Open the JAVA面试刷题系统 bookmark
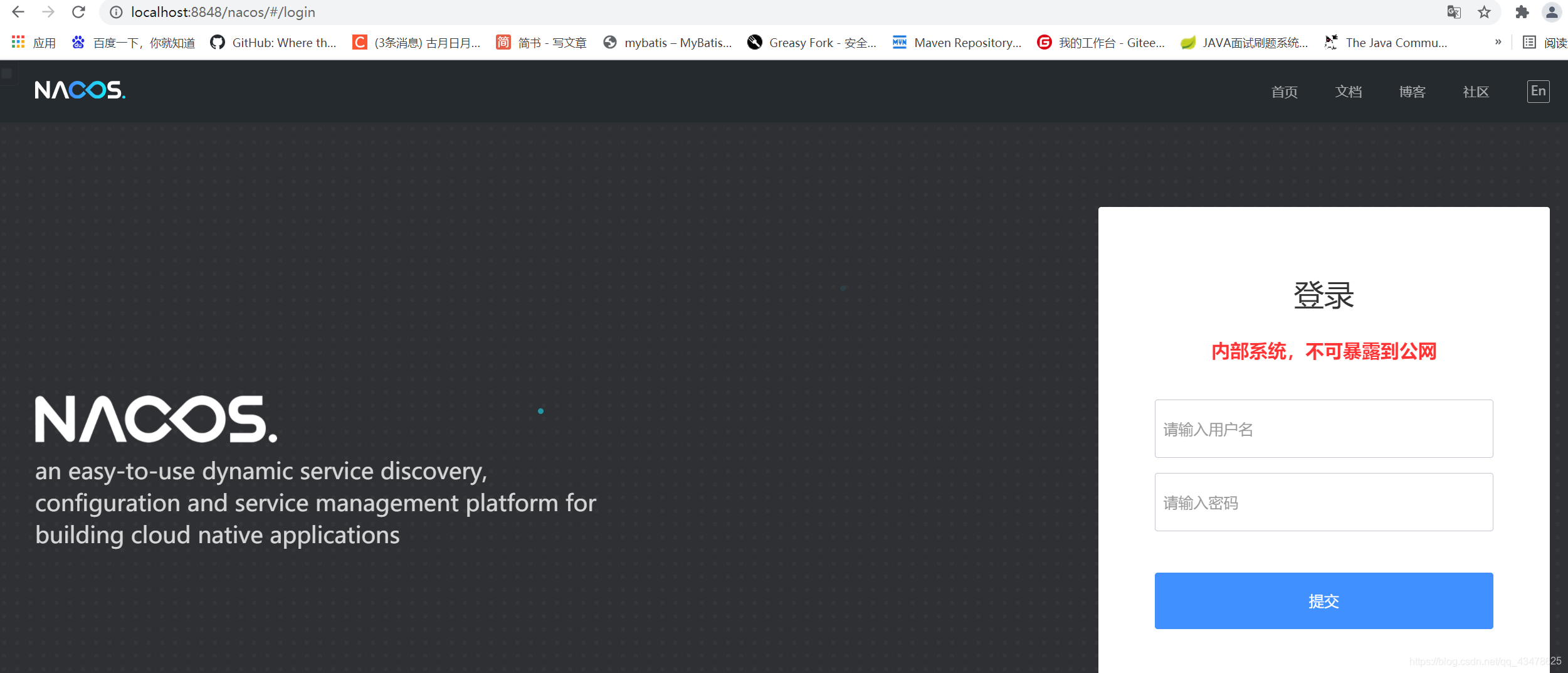 [x=1244, y=43]
